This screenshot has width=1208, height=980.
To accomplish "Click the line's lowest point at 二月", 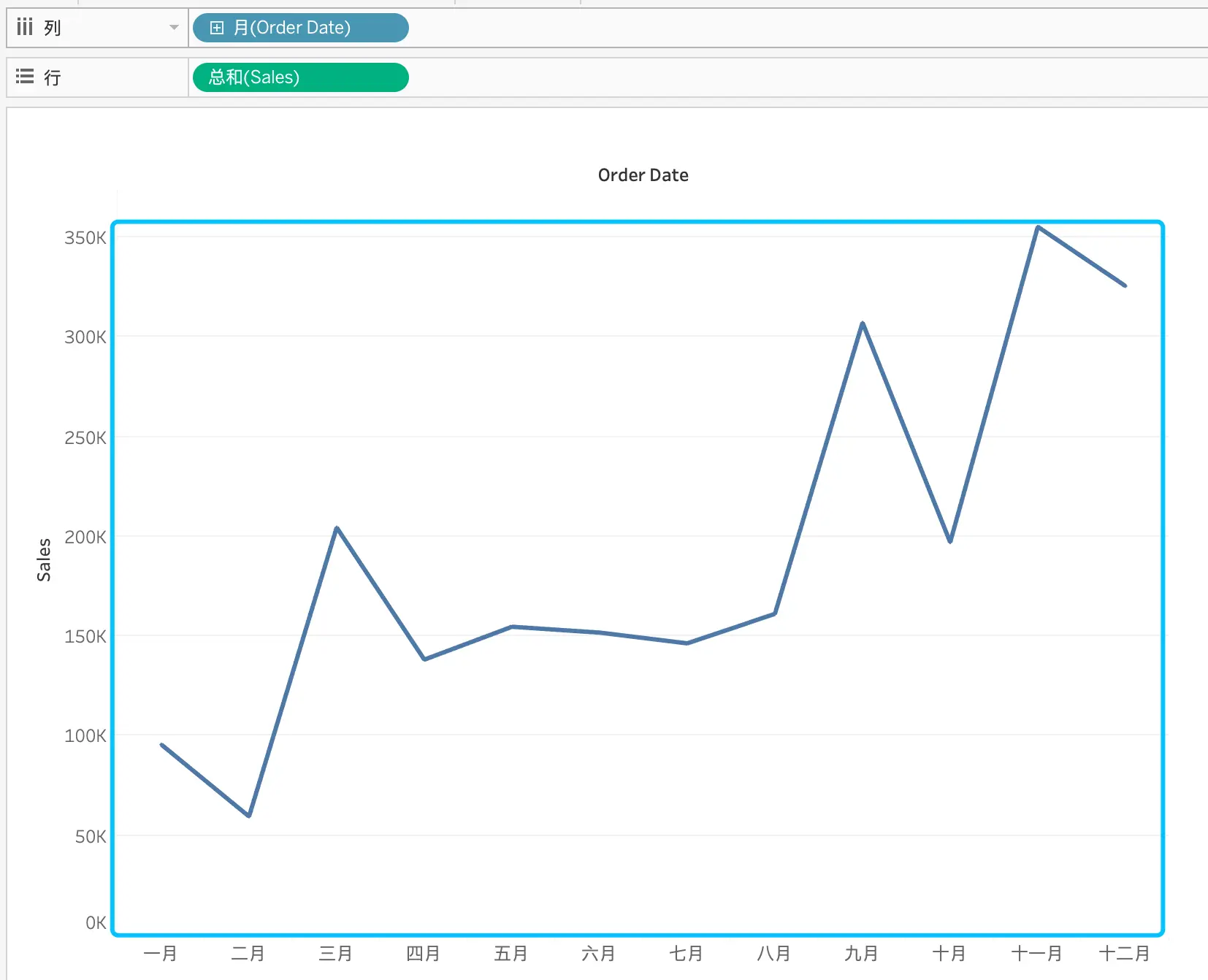I will [x=249, y=816].
